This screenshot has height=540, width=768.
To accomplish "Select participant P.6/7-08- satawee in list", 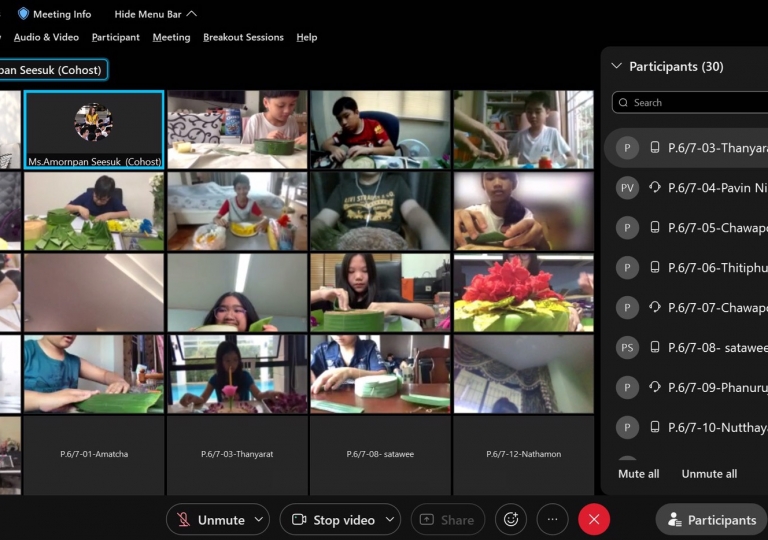I will (x=687, y=347).
